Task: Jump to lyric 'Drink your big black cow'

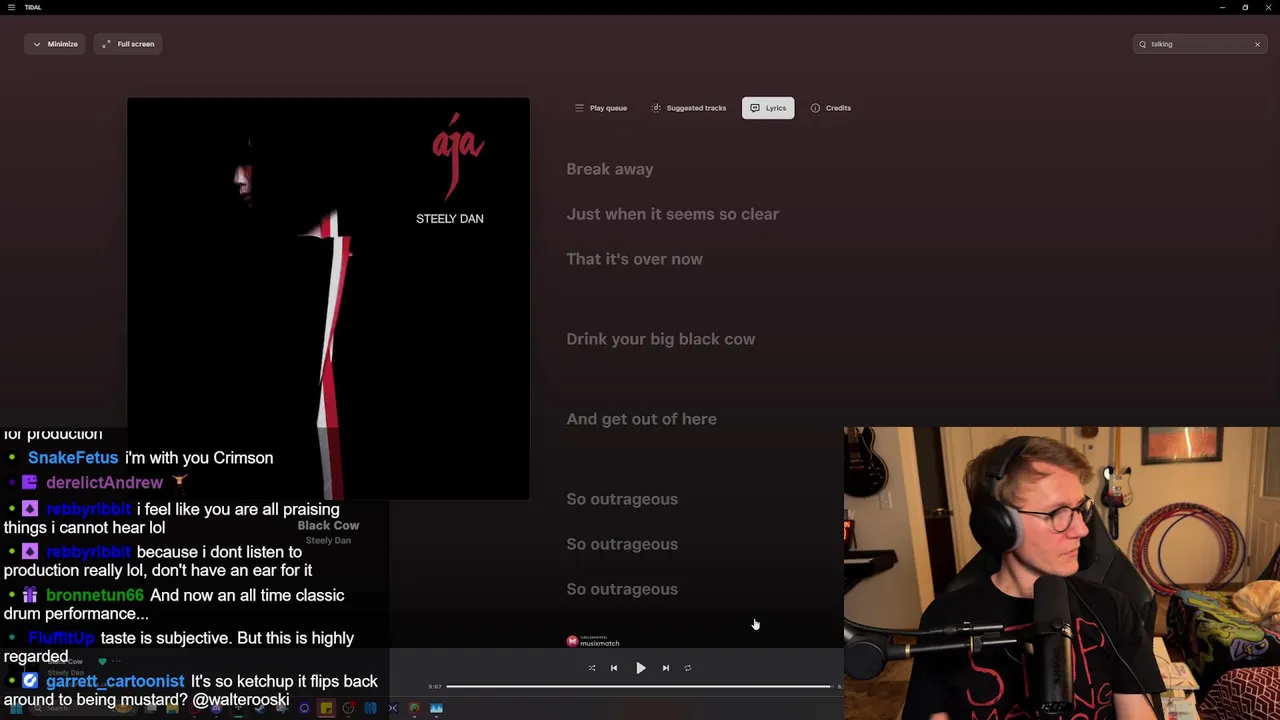Action: [661, 339]
